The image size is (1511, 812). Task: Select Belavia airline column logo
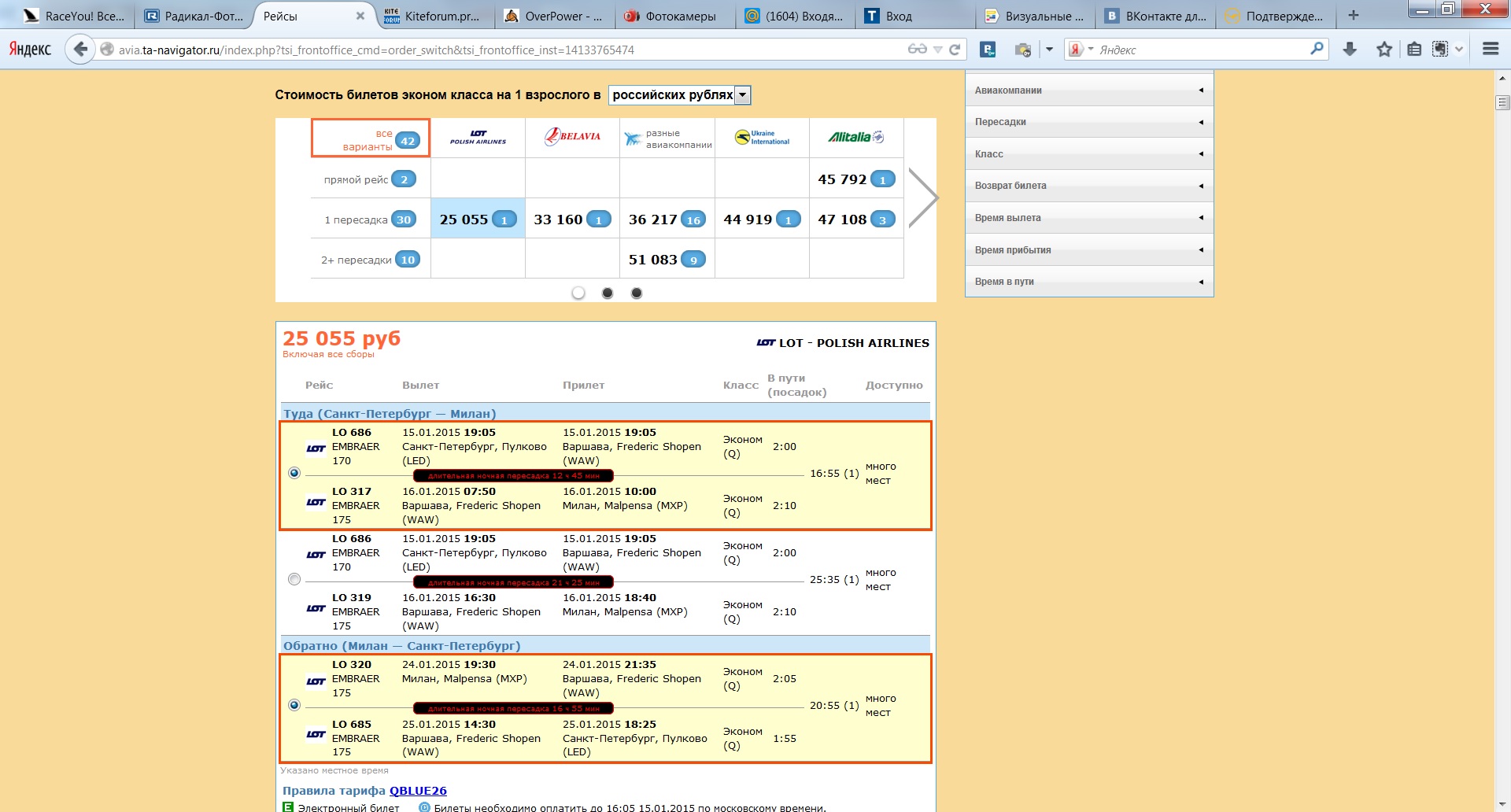click(x=573, y=136)
